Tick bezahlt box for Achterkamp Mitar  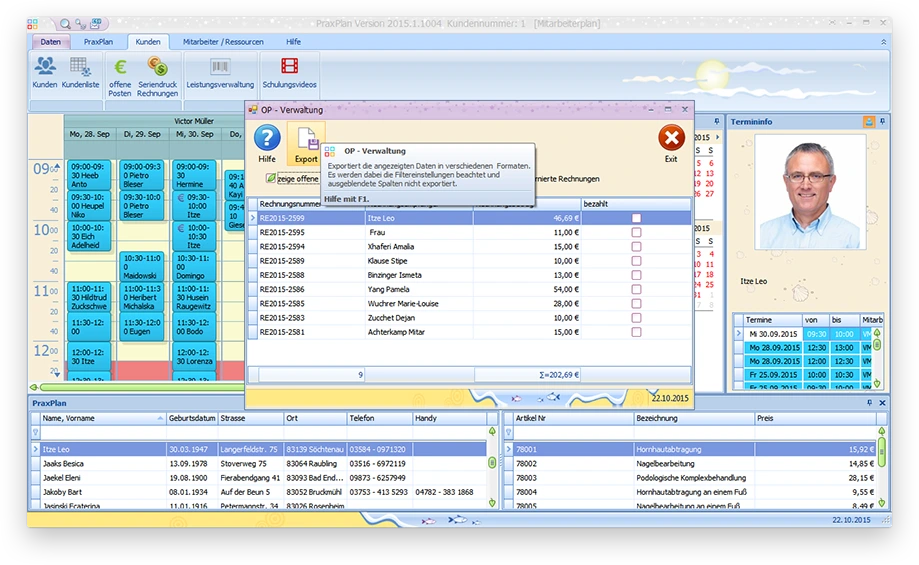click(636, 332)
